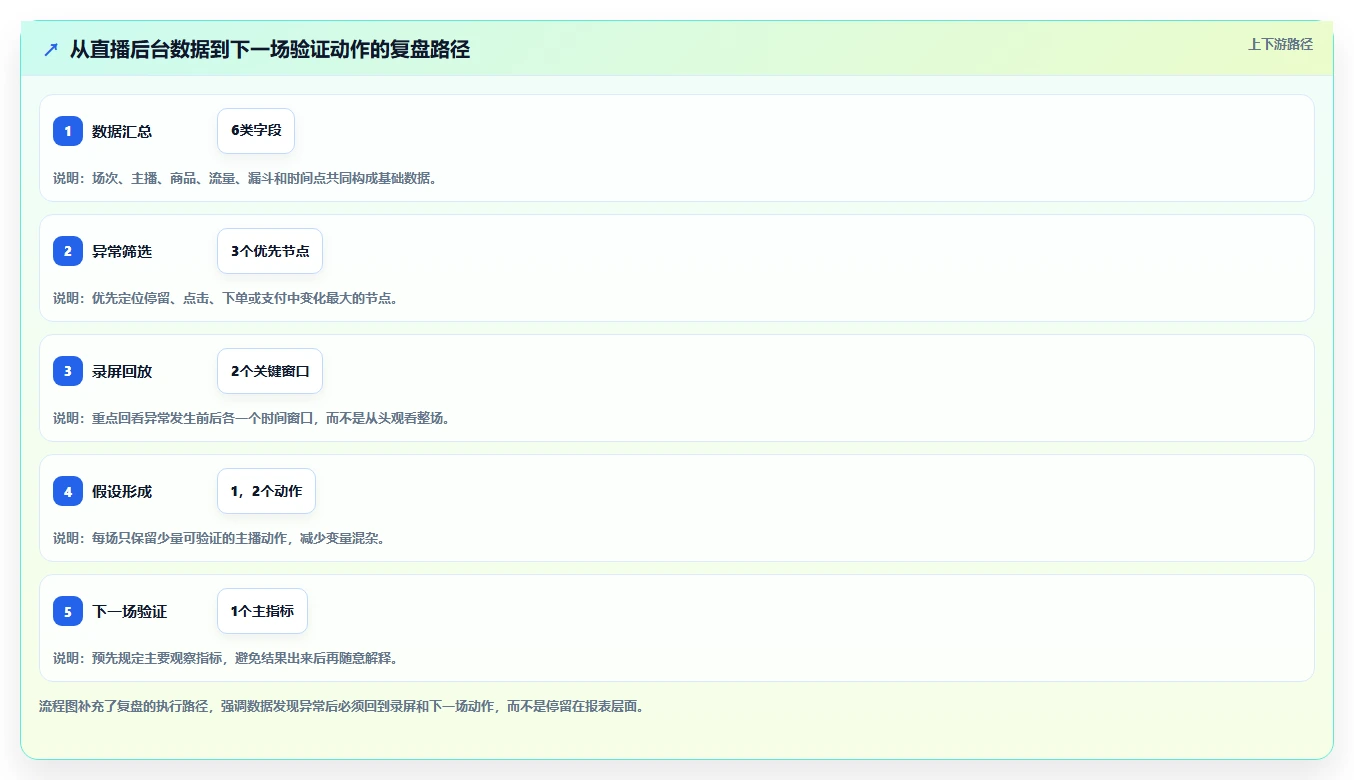Click the 下一场验证 step title
This screenshot has width=1354, height=780.
click(x=129, y=611)
